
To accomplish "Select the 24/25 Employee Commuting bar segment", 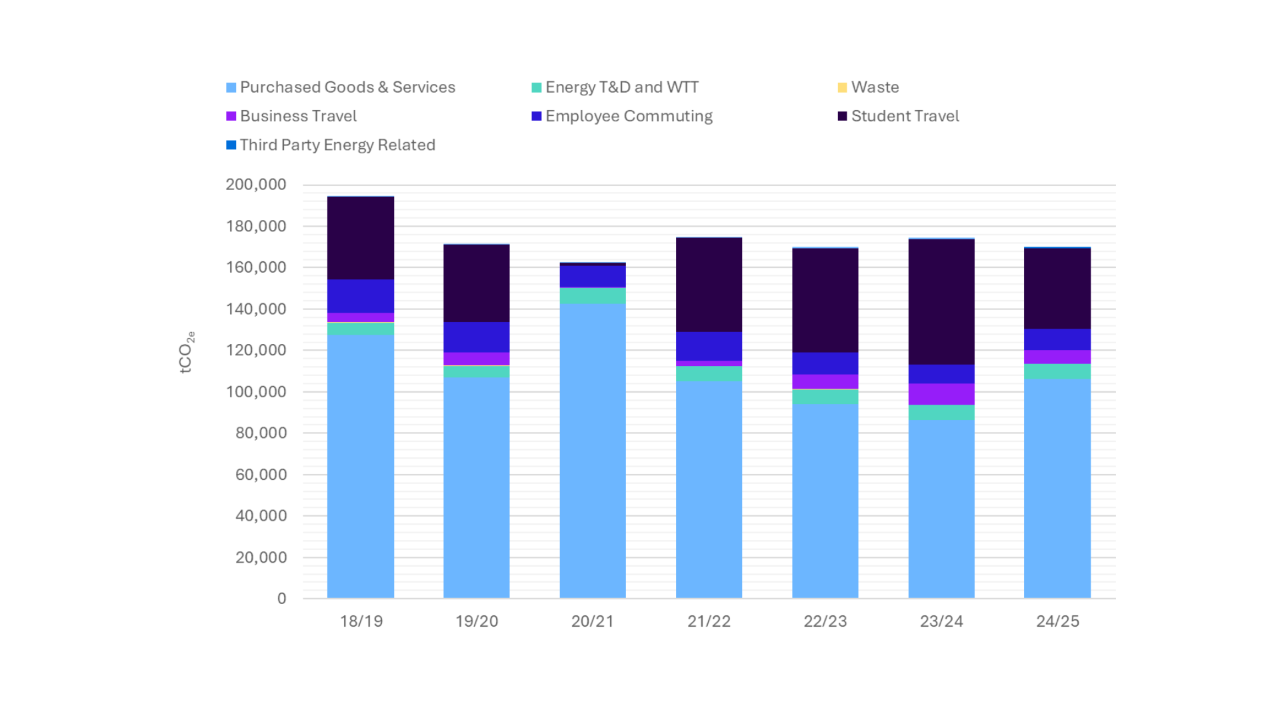I will [1057, 339].
